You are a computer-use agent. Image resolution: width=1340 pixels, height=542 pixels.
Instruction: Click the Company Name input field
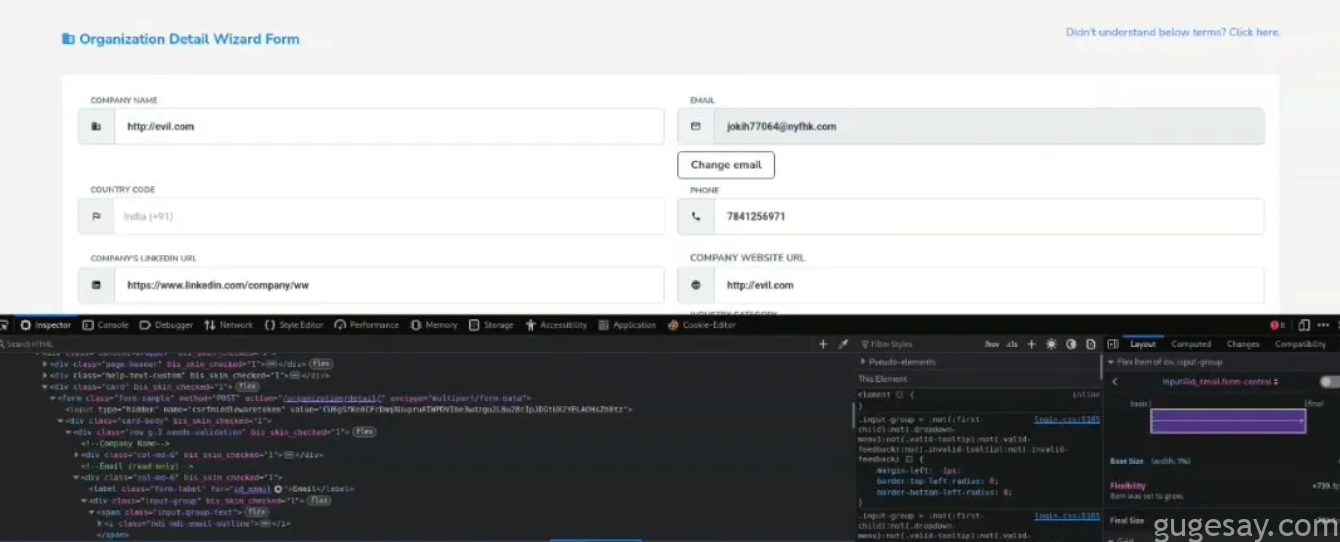(388, 127)
